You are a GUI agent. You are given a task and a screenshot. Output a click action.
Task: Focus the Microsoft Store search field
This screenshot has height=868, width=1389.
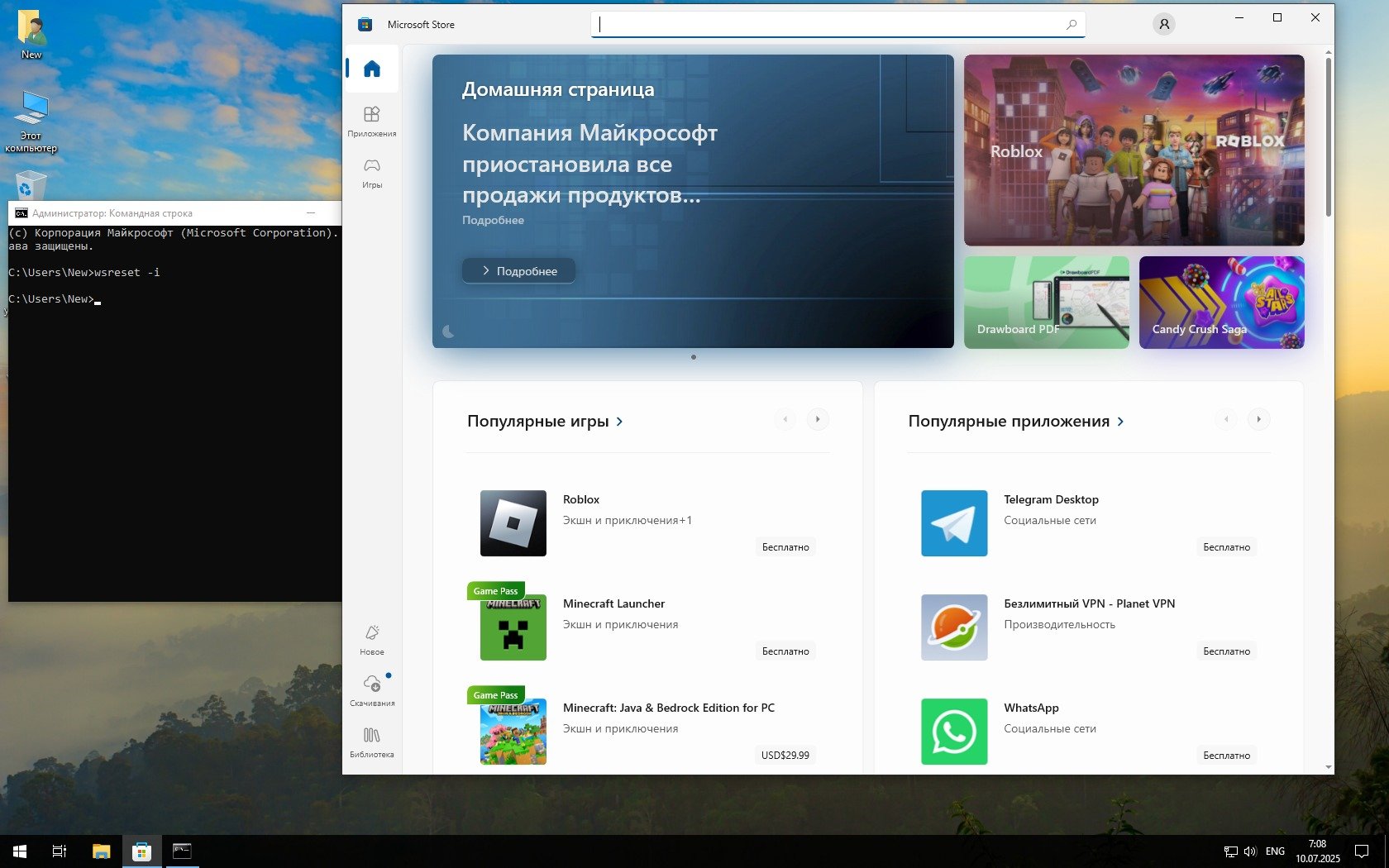(827, 25)
